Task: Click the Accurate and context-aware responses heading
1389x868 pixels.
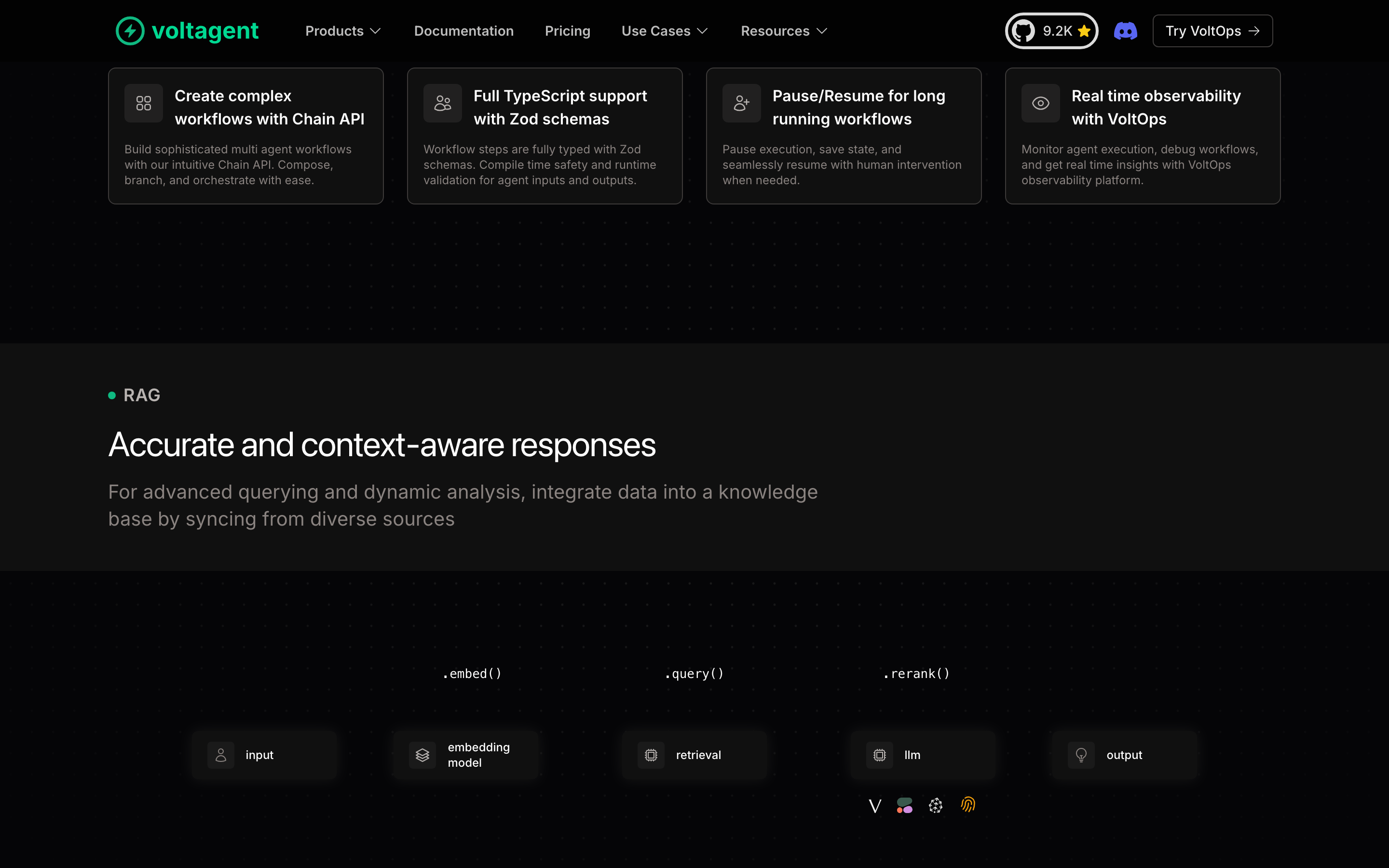Action: pyautogui.click(x=381, y=445)
